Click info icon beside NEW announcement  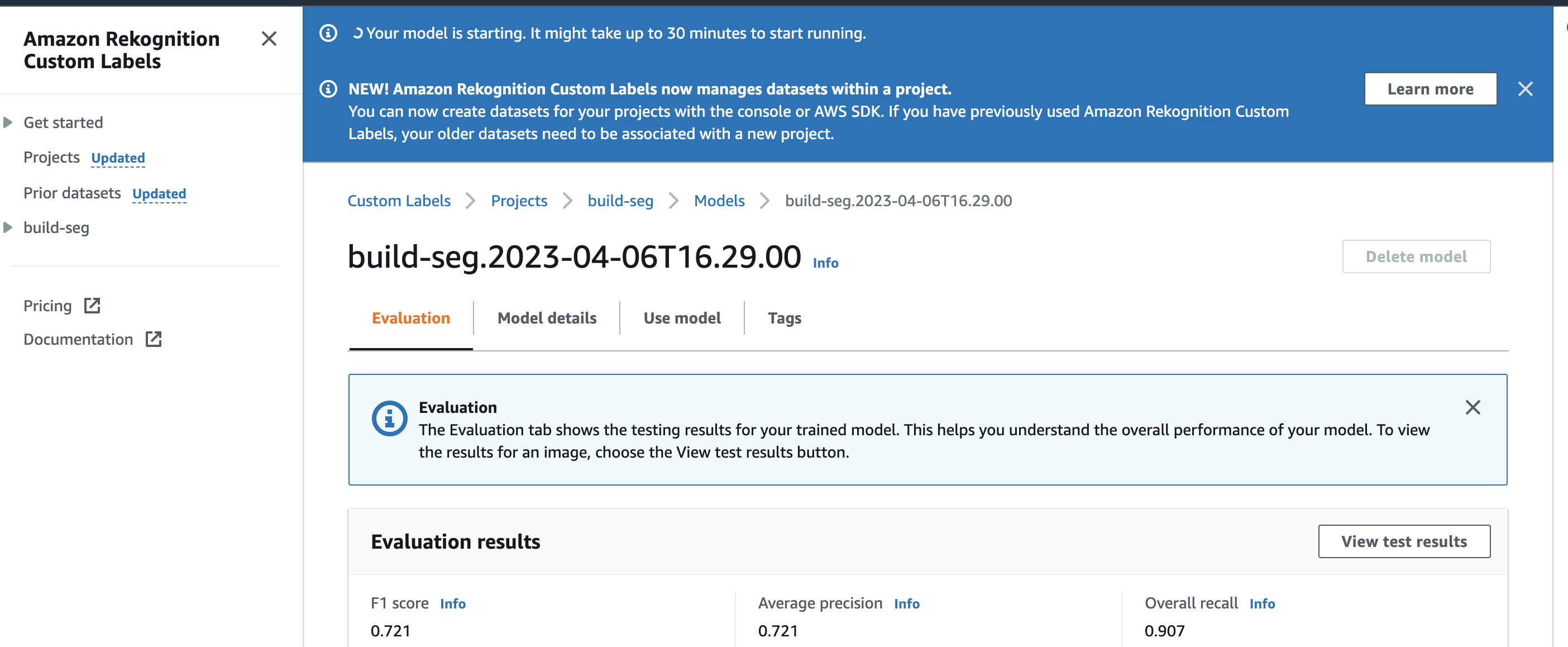point(328,89)
